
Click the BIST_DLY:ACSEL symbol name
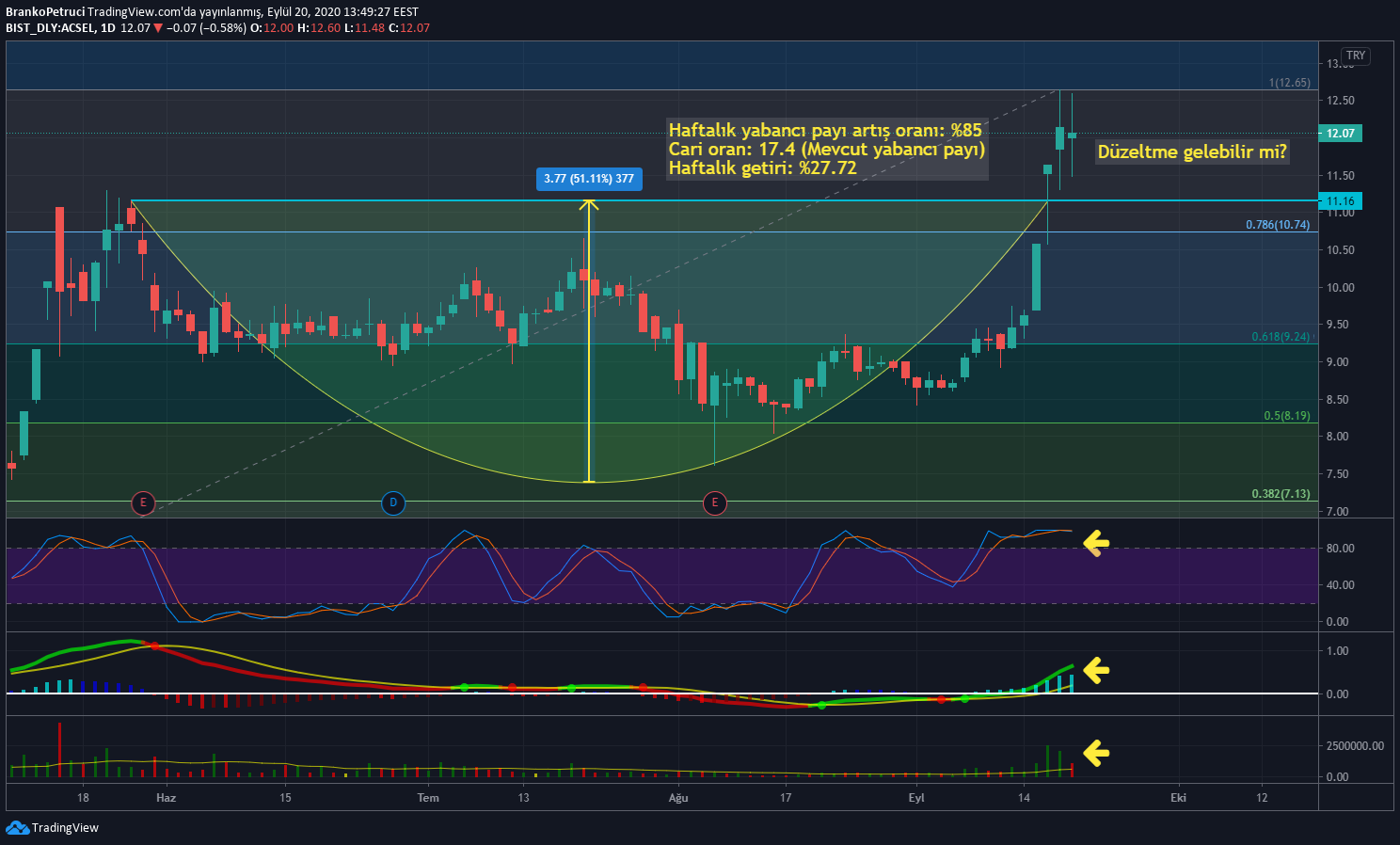[49, 28]
